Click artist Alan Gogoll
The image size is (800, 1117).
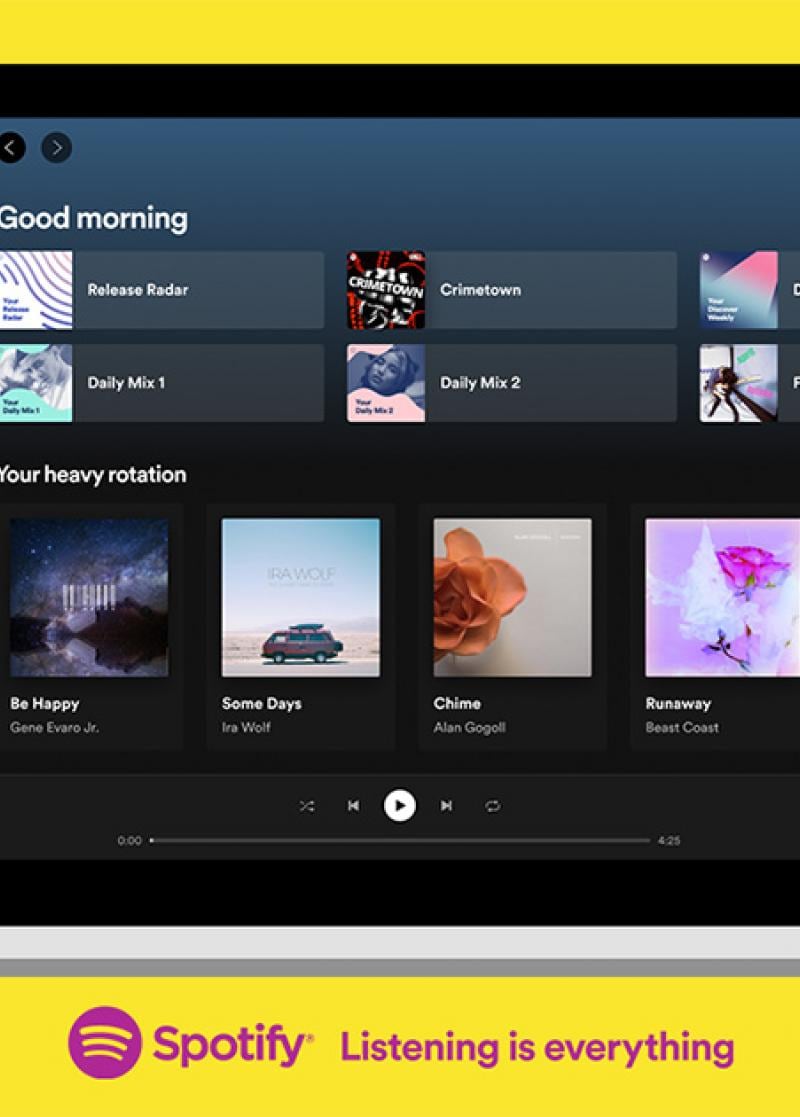tap(469, 727)
